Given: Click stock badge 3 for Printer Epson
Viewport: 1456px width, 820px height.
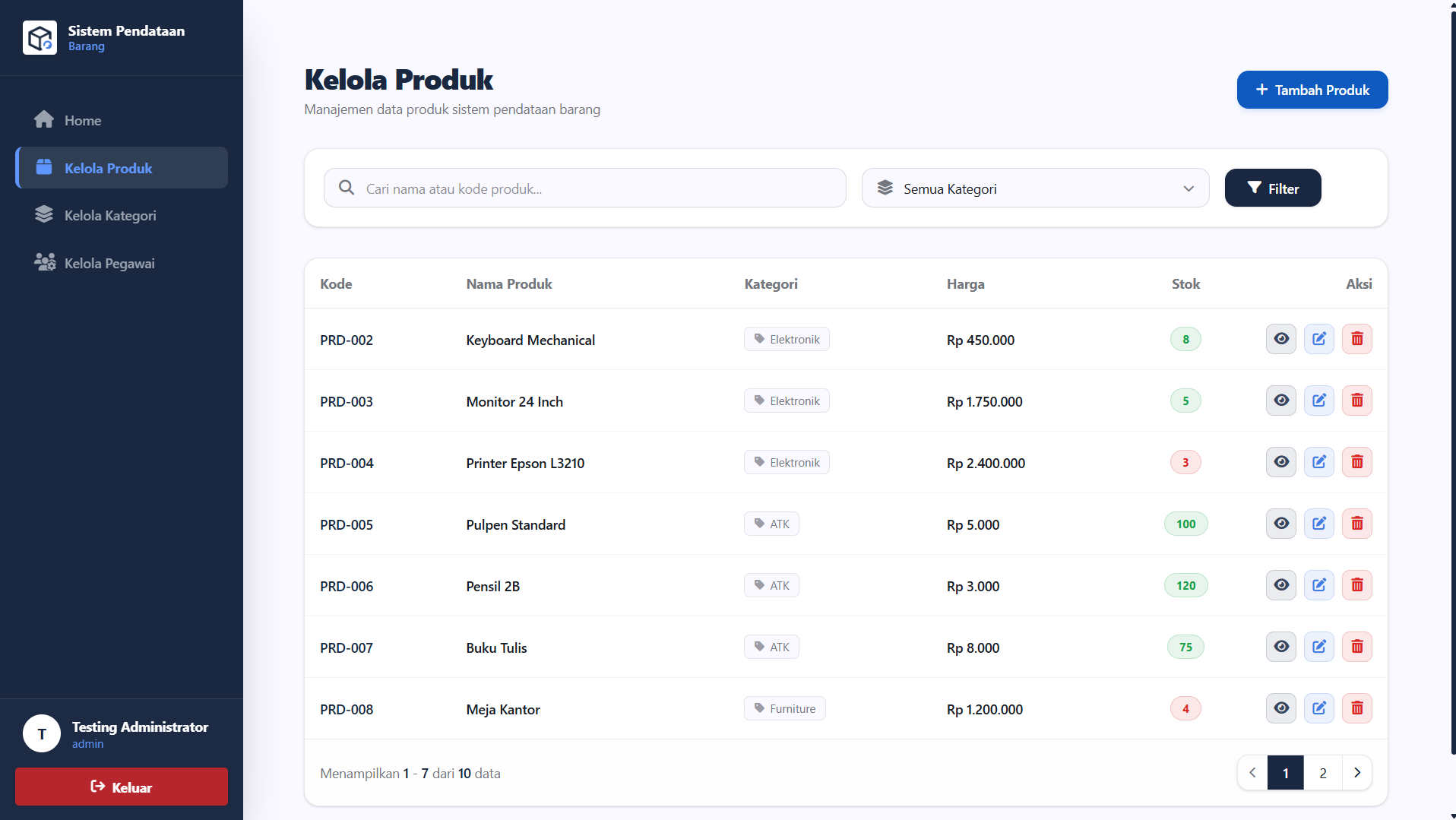Looking at the screenshot, I should tap(1185, 462).
